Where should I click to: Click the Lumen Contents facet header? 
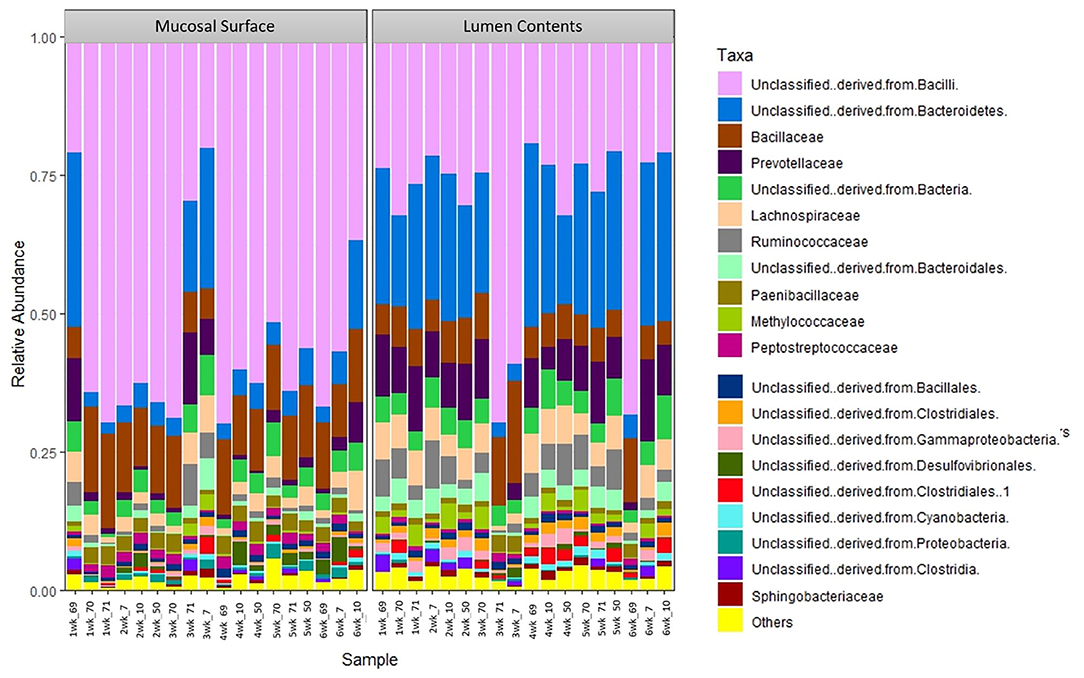tap(523, 26)
